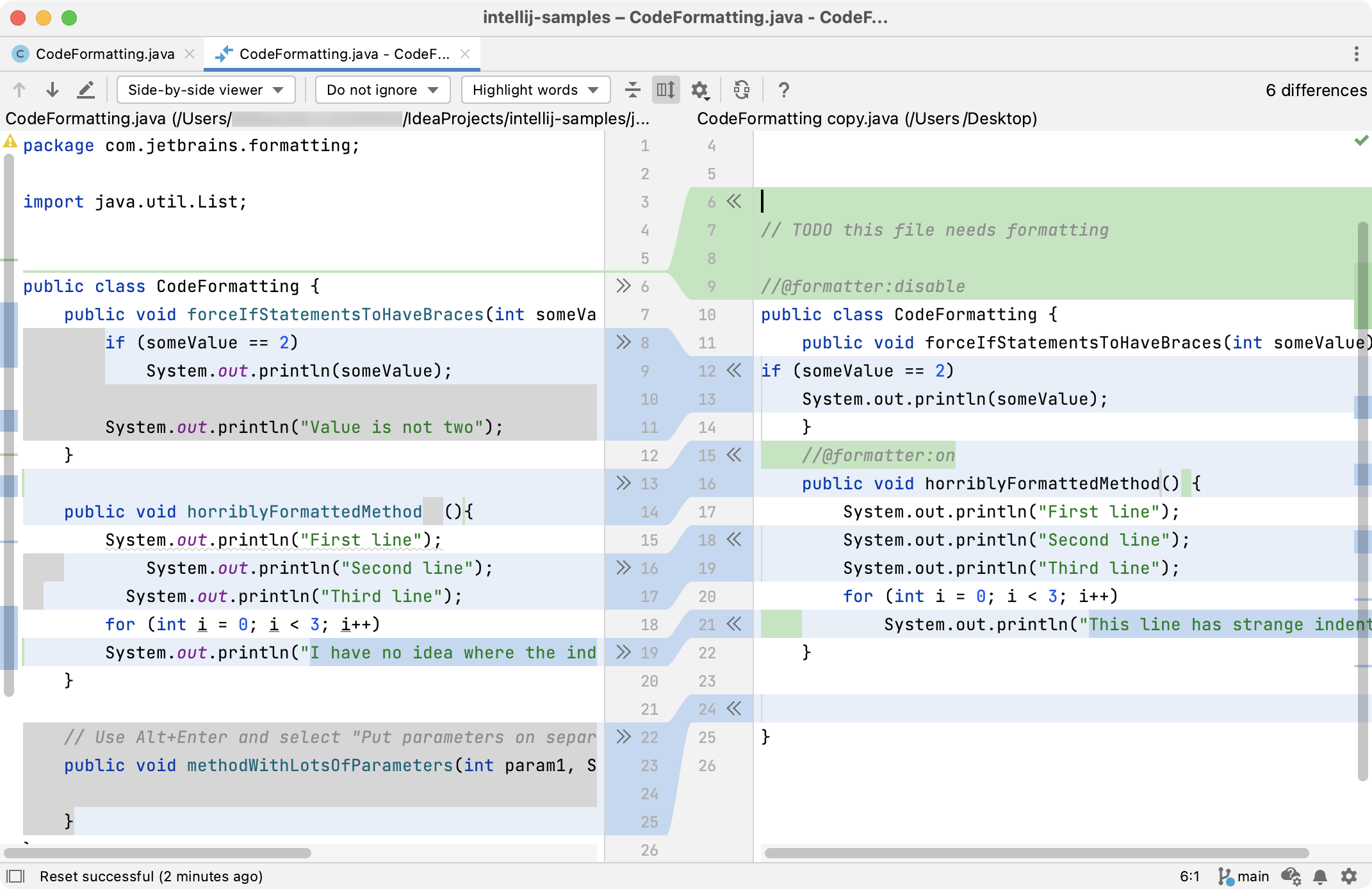Viewport: 1372px width, 889px height.
Task: Click the synchronize scrolling icon
Action: coord(665,90)
